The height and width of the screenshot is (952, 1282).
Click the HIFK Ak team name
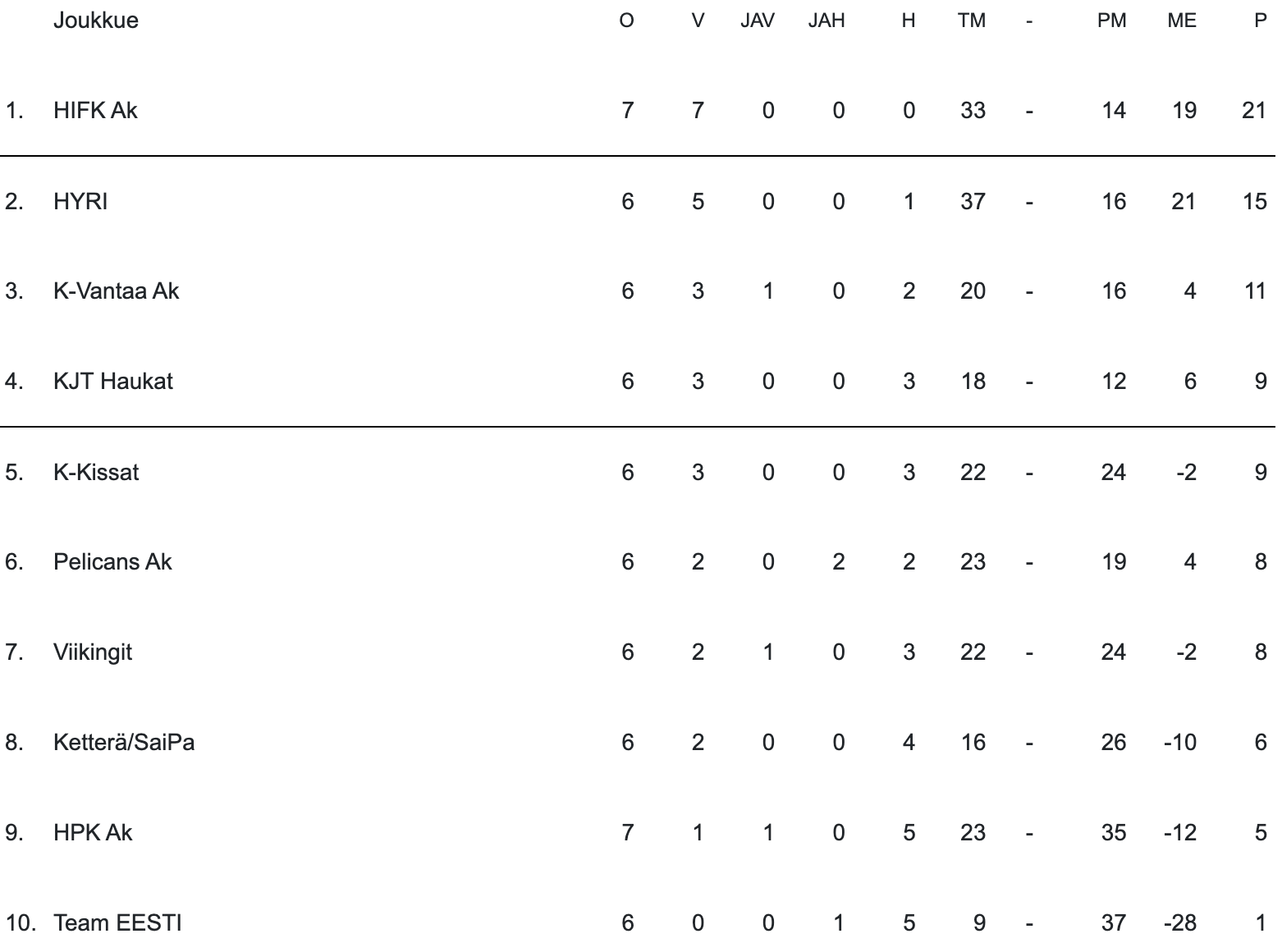(x=95, y=111)
